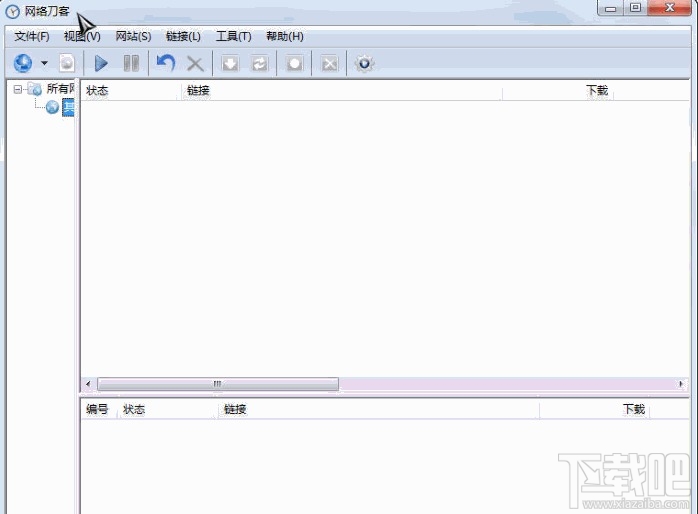Click the horizontal scrollbar thumb
Viewport: 698px width, 514px height.
click(x=218, y=384)
